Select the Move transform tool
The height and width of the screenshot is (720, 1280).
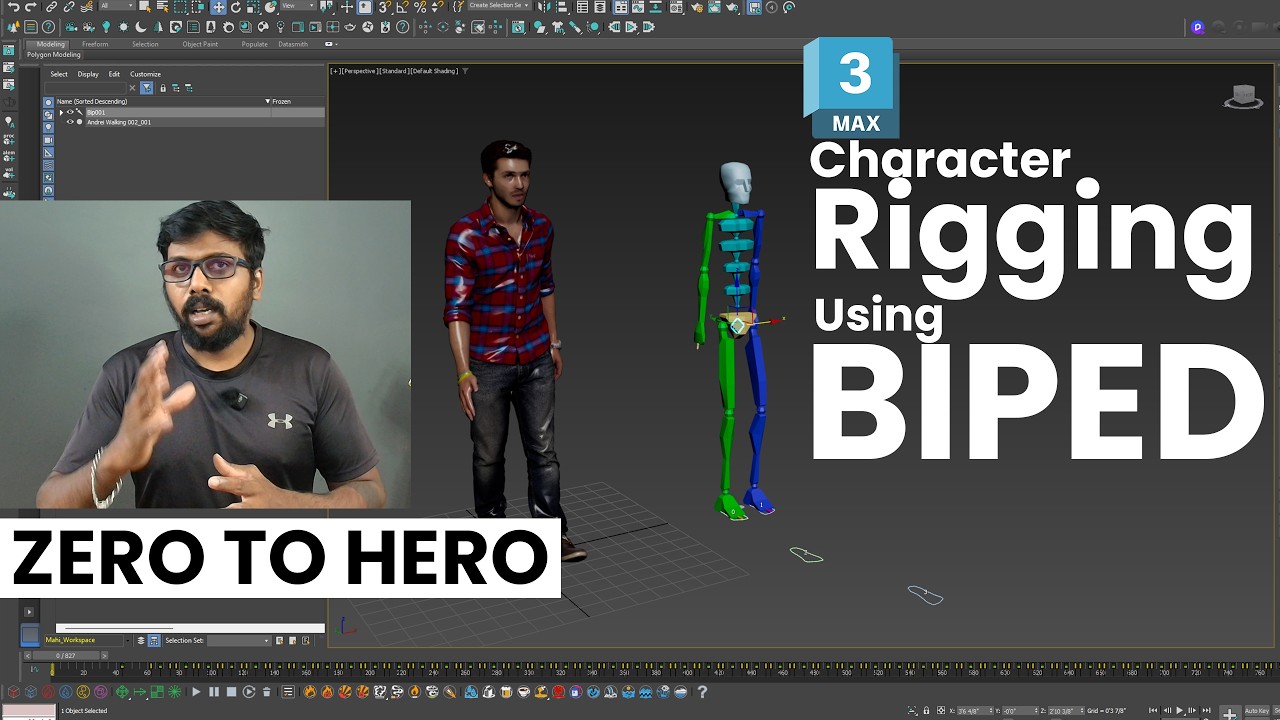click(218, 7)
